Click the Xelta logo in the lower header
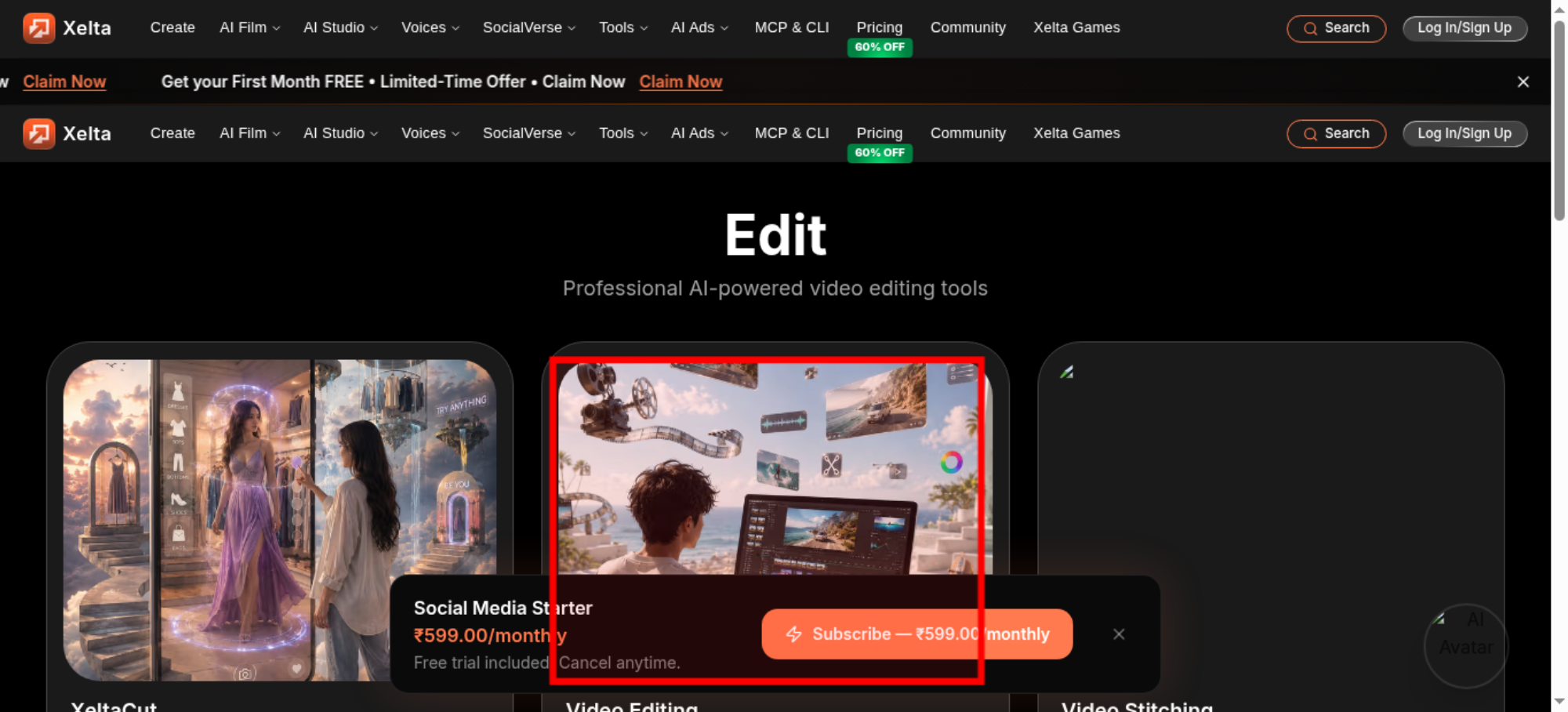1568x712 pixels. point(67,134)
